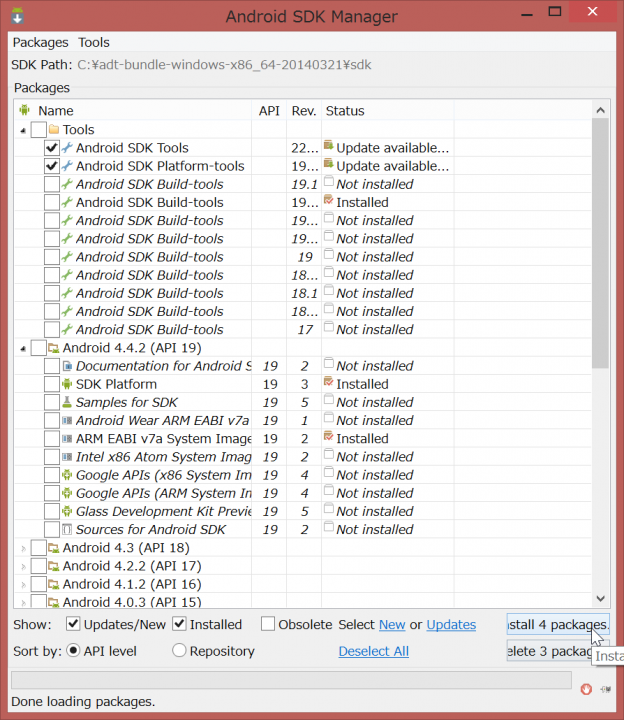This screenshot has height=720, width=624.
Task: Click the New selection link
Action: click(x=392, y=624)
